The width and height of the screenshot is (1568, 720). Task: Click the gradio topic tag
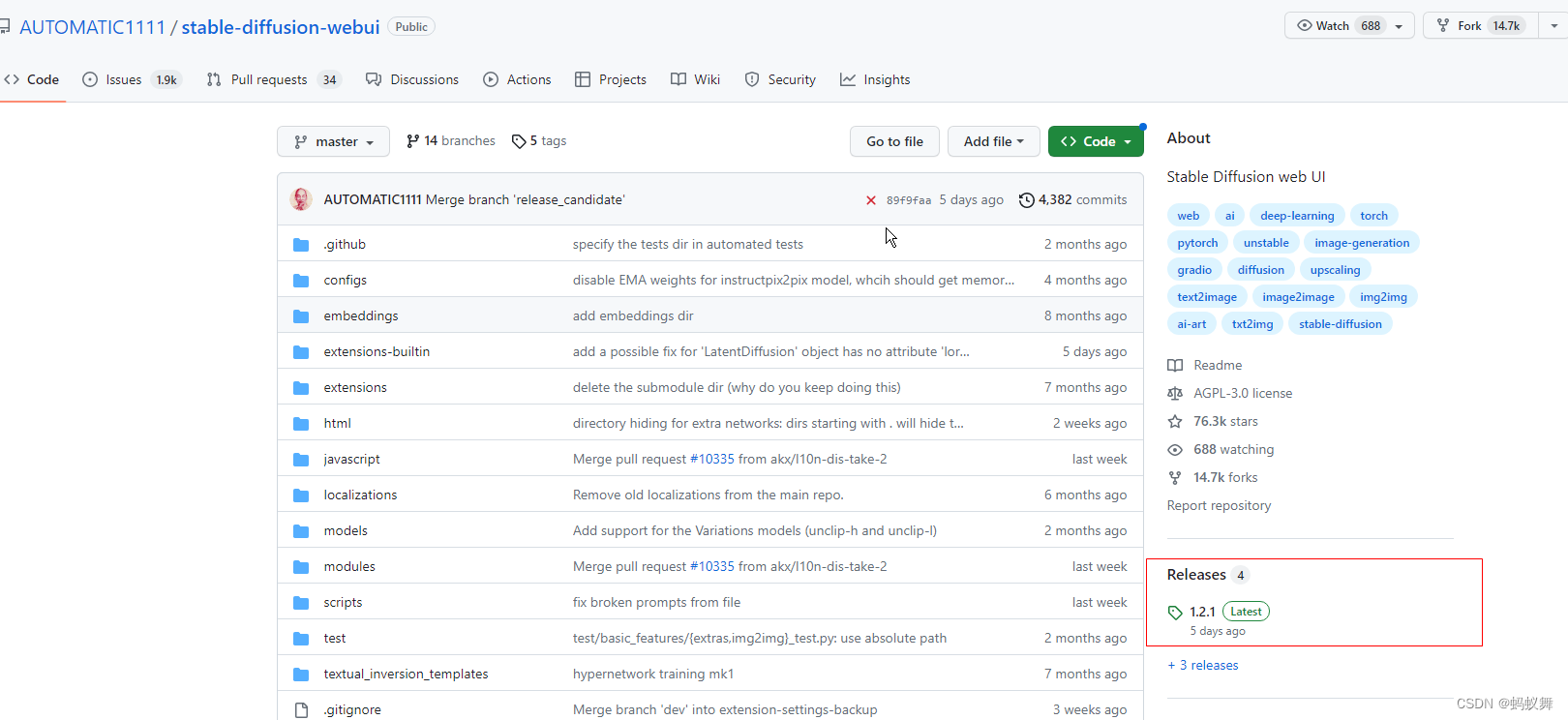point(1194,270)
